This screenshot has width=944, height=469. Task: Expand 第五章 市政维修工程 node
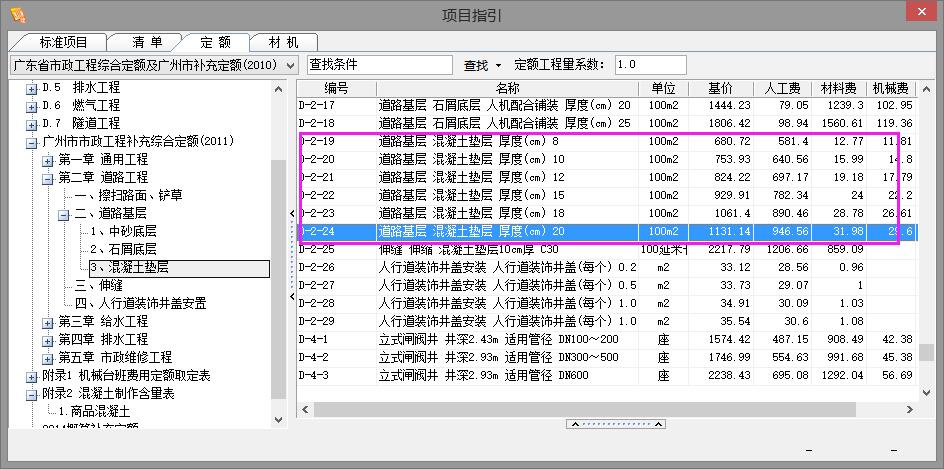click(48, 359)
